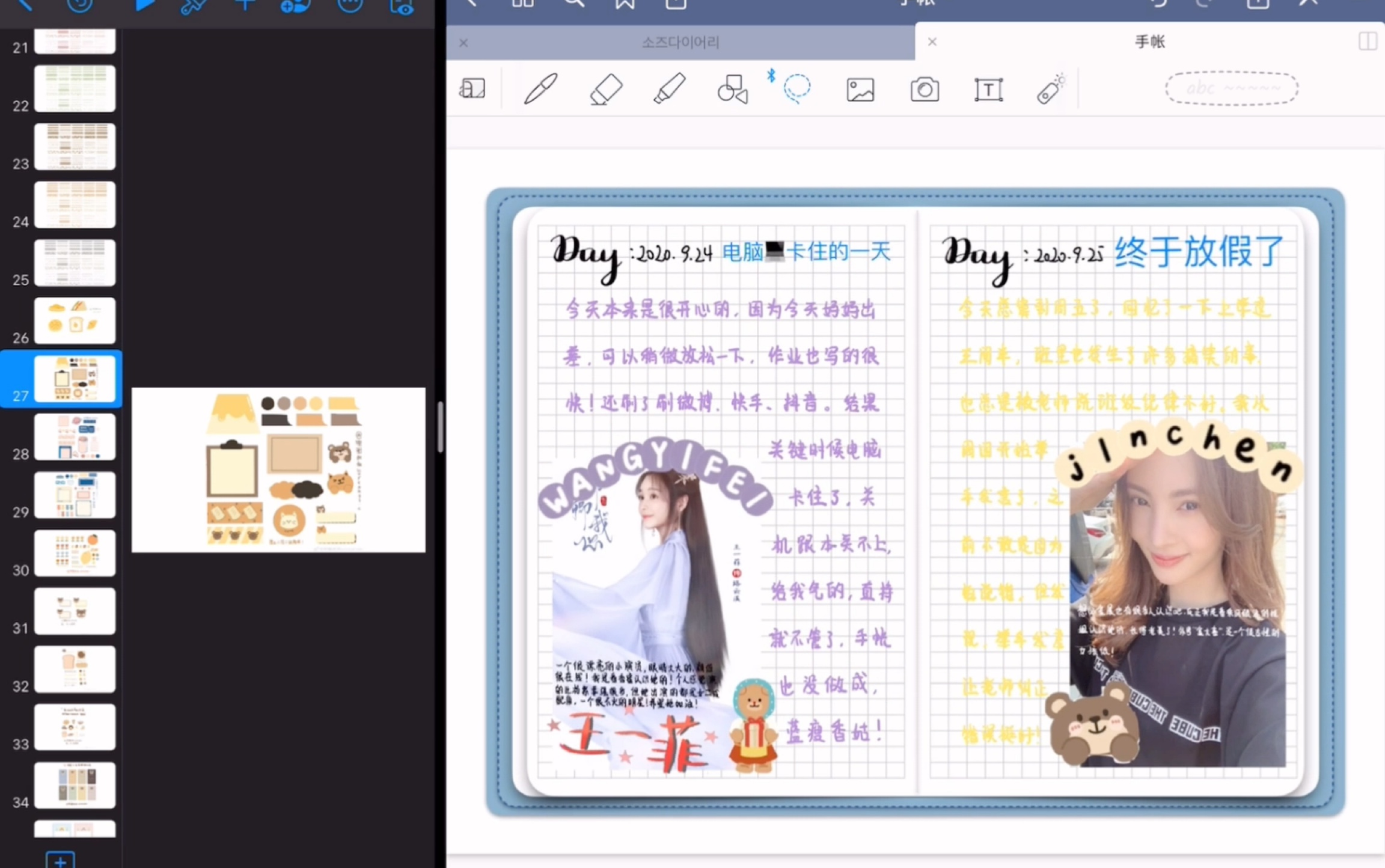
Task: Select brown bear face sticker on slide
Action: (x=340, y=453)
